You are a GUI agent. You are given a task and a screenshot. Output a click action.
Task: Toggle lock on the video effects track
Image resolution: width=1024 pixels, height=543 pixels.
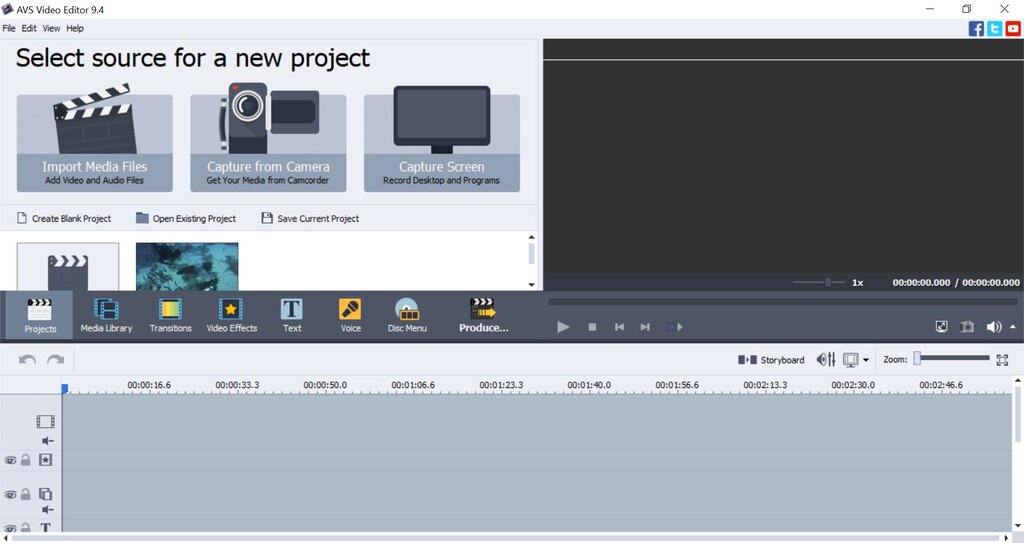point(25,460)
